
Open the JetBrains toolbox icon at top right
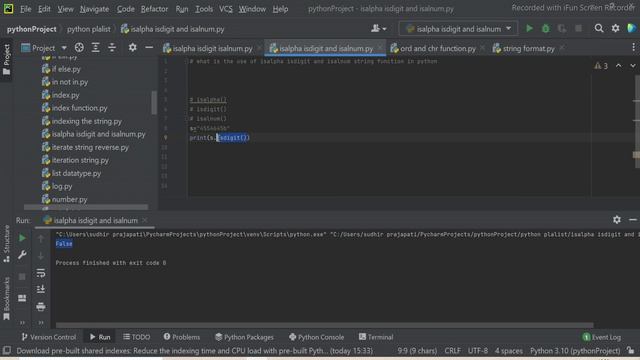point(631,28)
